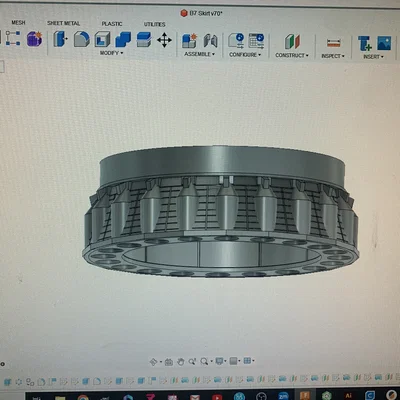Open Chrome from the taskbar
This screenshot has width=400, height=400.
click(x=83, y=397)
